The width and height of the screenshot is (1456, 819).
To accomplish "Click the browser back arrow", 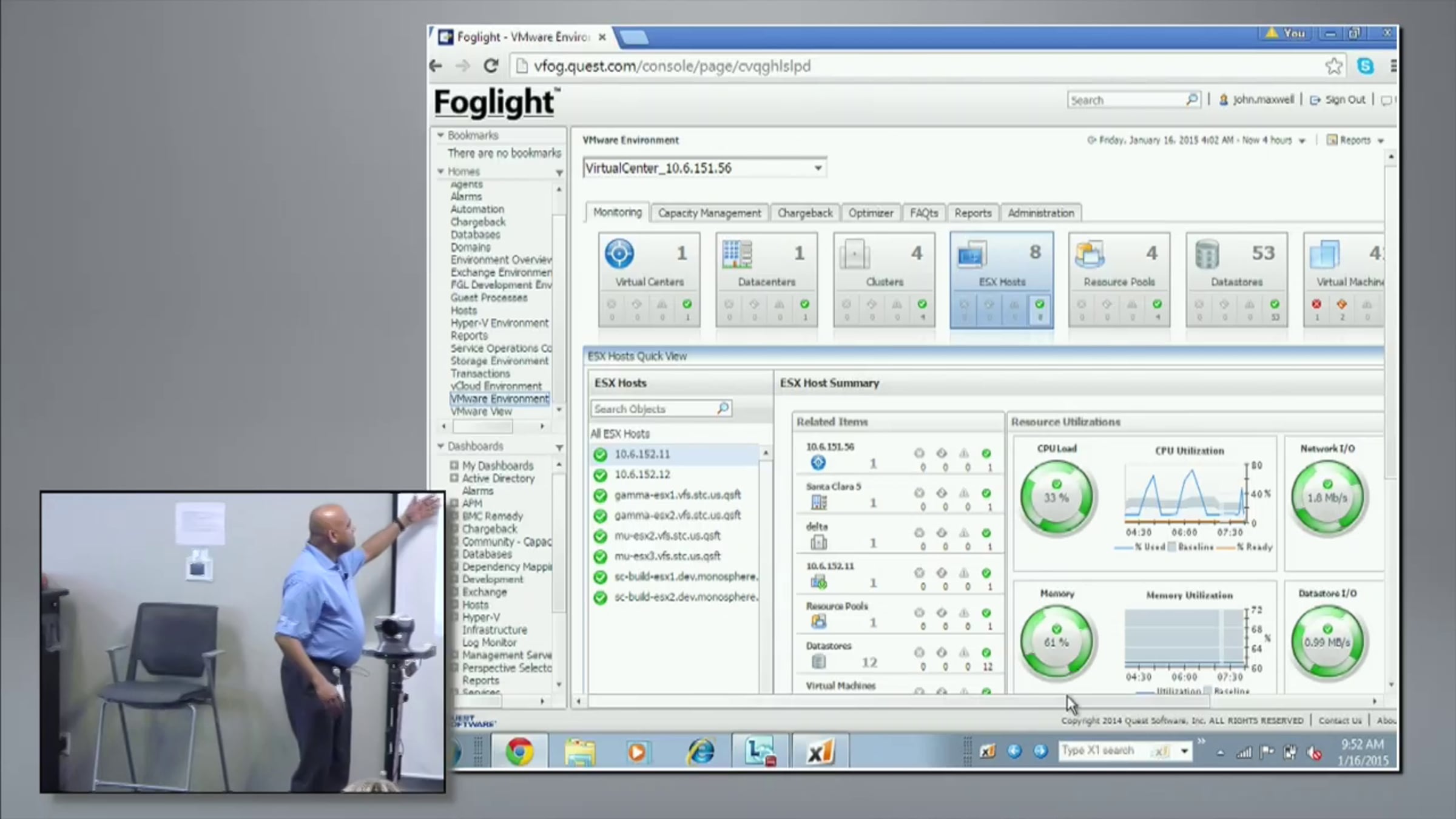I will coord(436,66).
